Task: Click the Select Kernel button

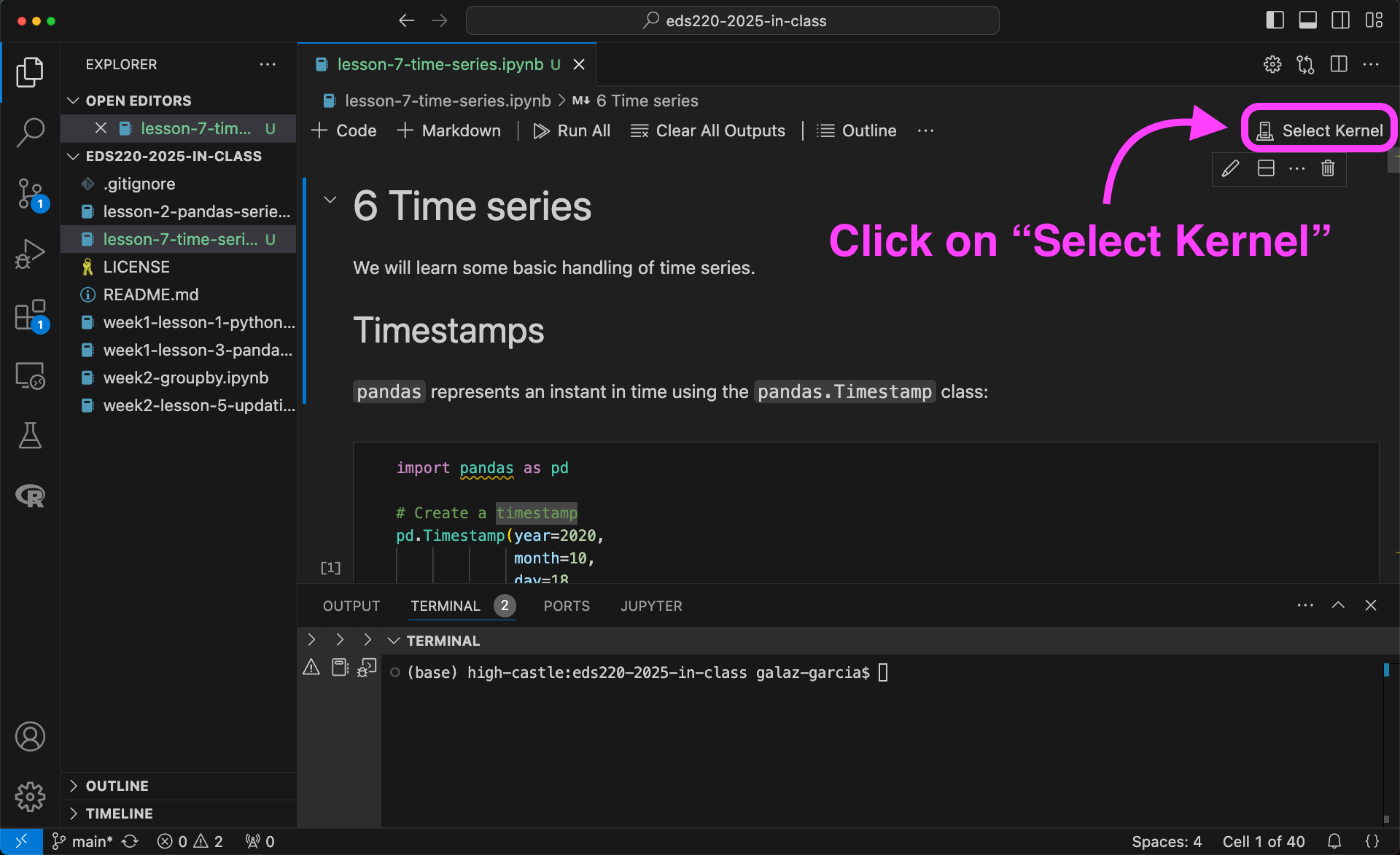Action: [1319, 130]
